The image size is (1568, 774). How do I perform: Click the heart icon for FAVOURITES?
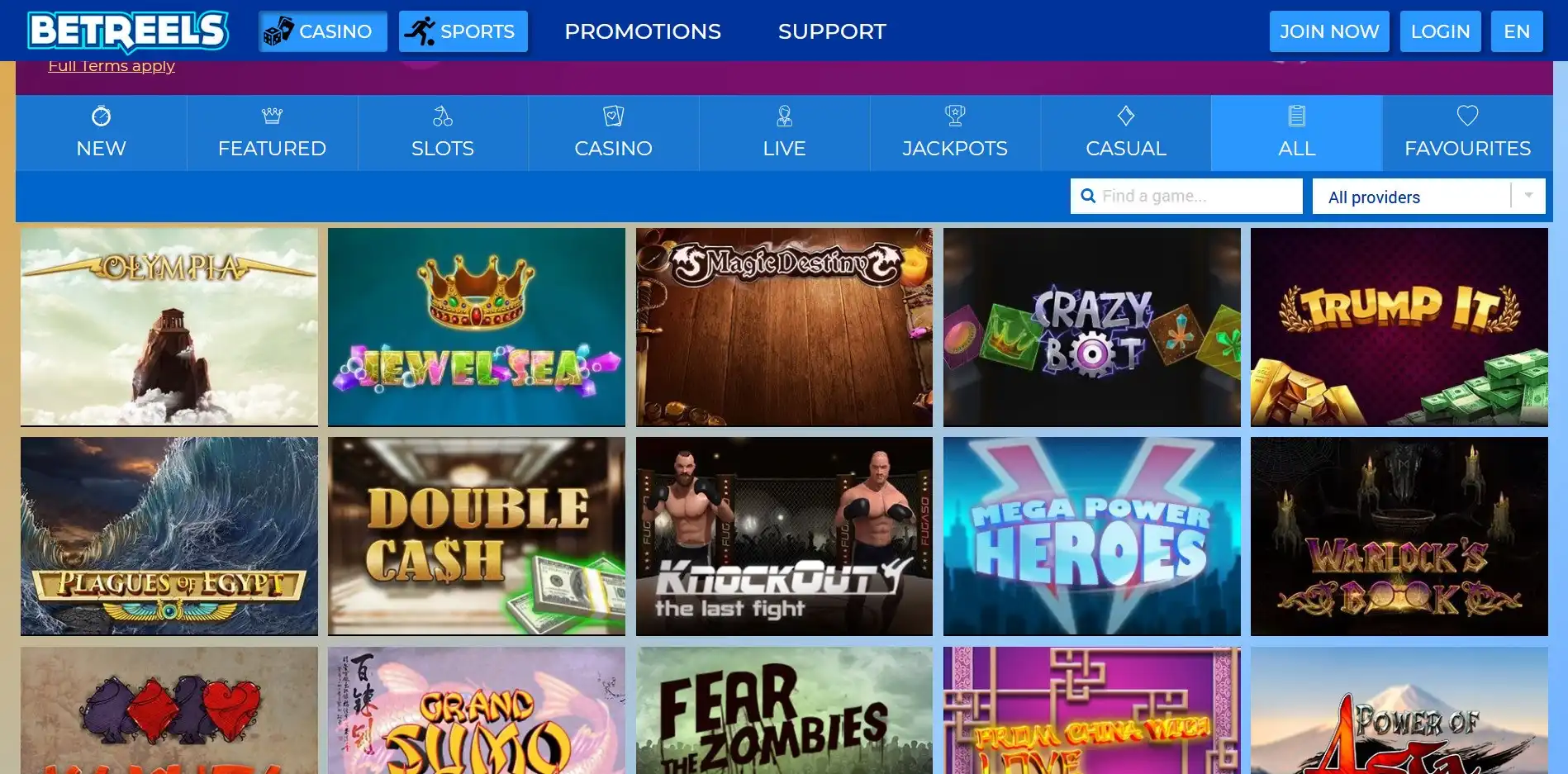1467,116
